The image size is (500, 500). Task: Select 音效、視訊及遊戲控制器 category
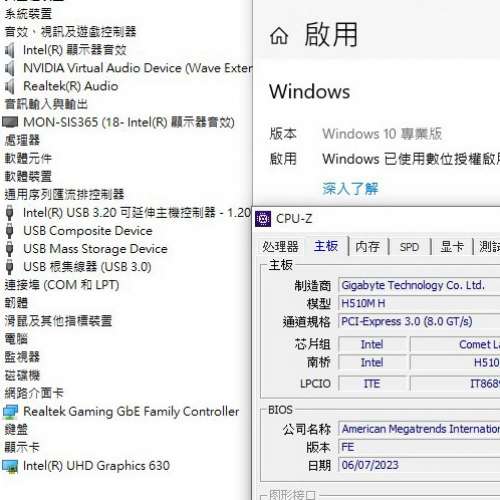(70, 32)
